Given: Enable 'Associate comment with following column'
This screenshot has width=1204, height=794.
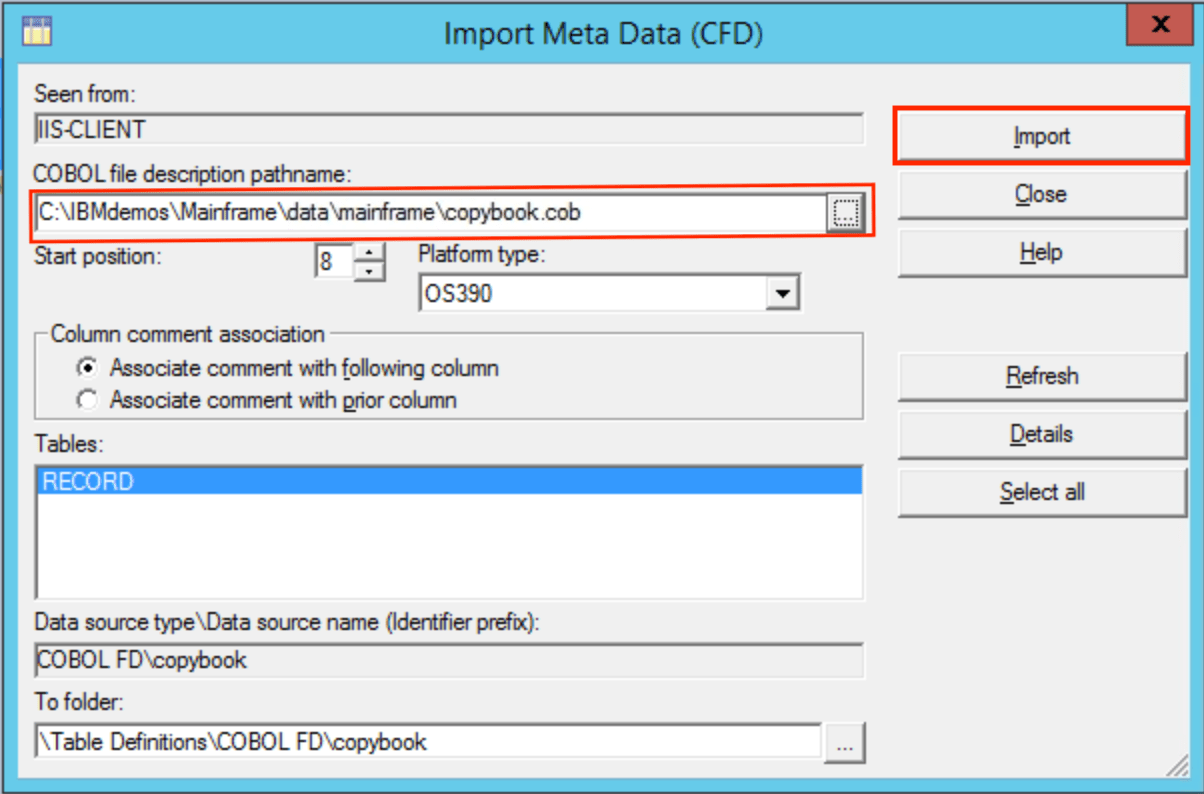Looking at the screenshot, I should point(88,368).
